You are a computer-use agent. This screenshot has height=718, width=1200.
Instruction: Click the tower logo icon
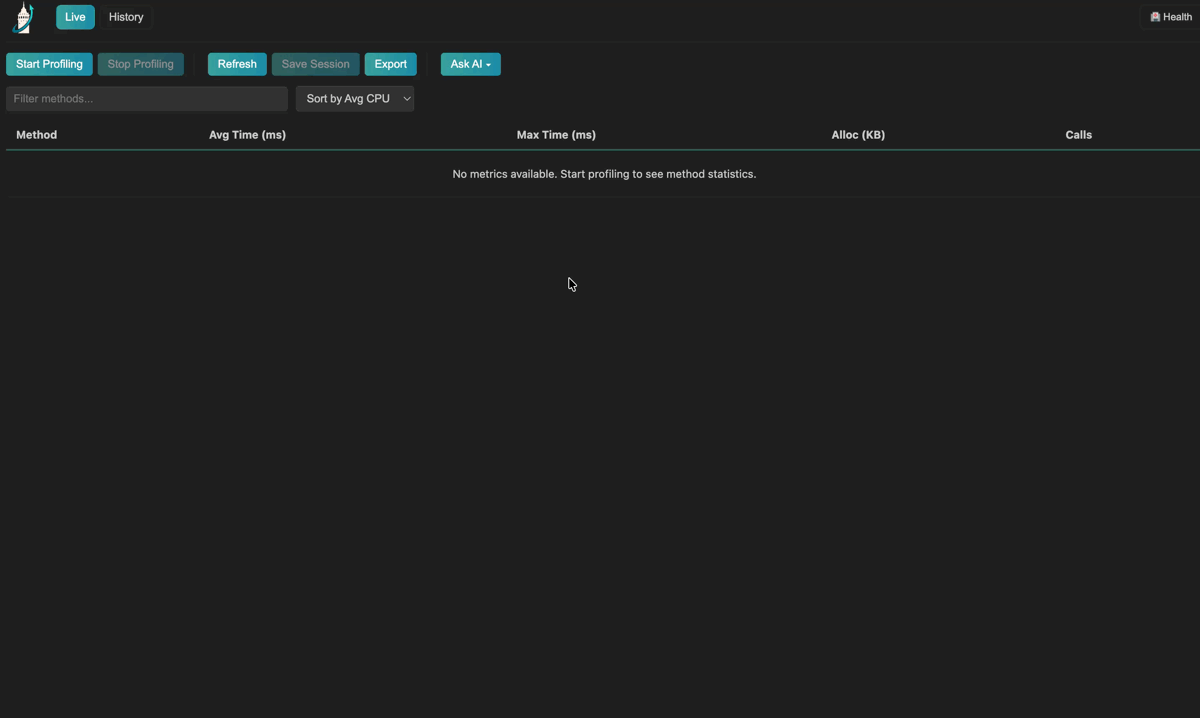point(22,17)
